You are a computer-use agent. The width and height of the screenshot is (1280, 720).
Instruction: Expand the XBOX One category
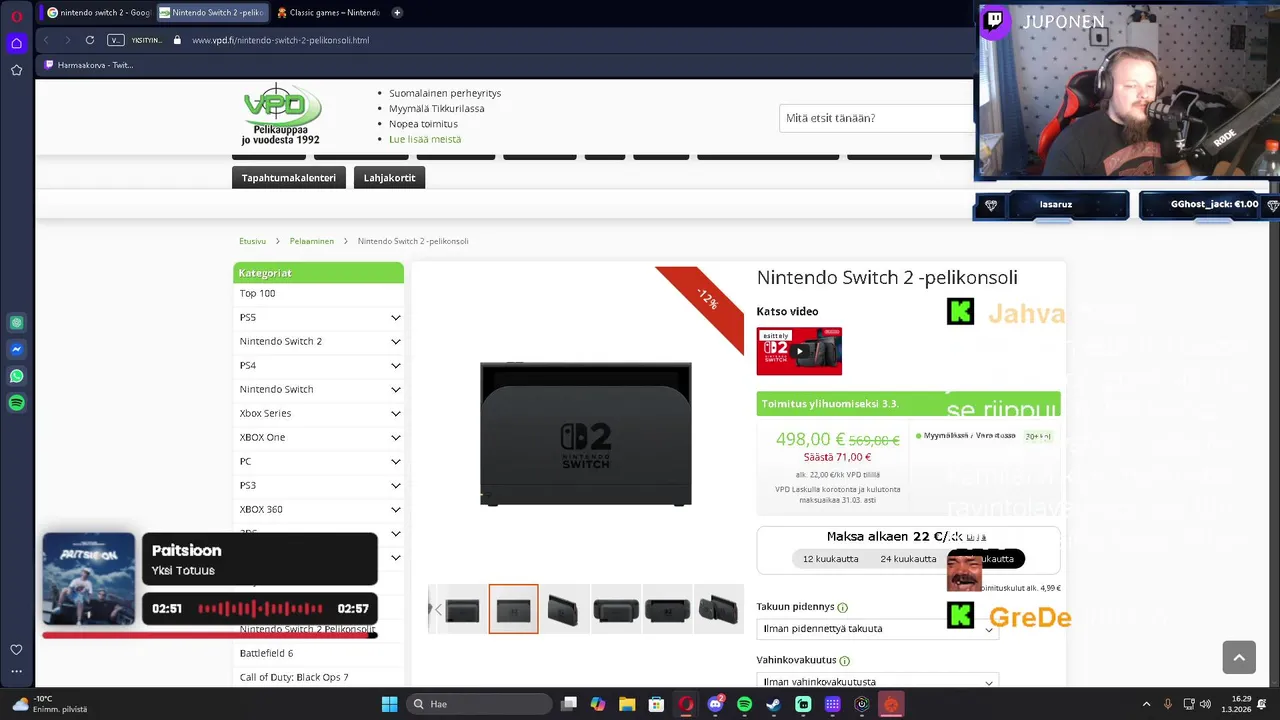(396, 437)
